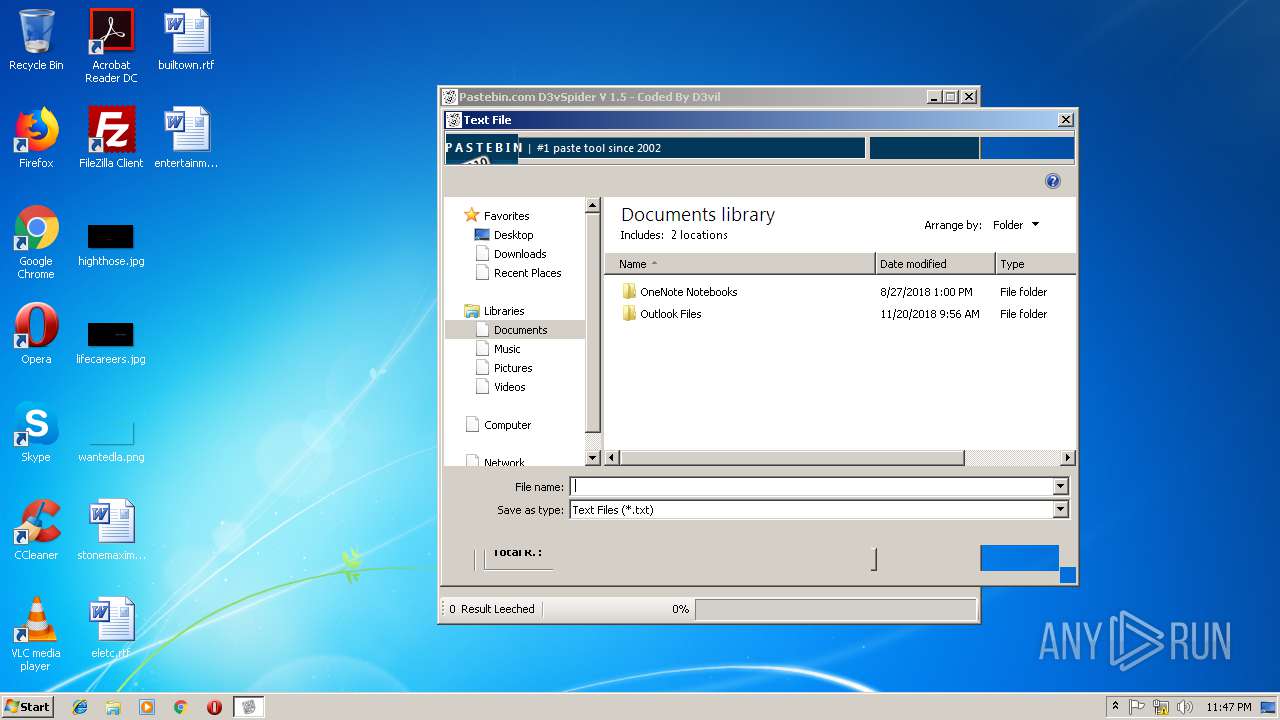Go to Desktop in Favorites
Screen dimensions: 1280x720
[x=513, y=235]
